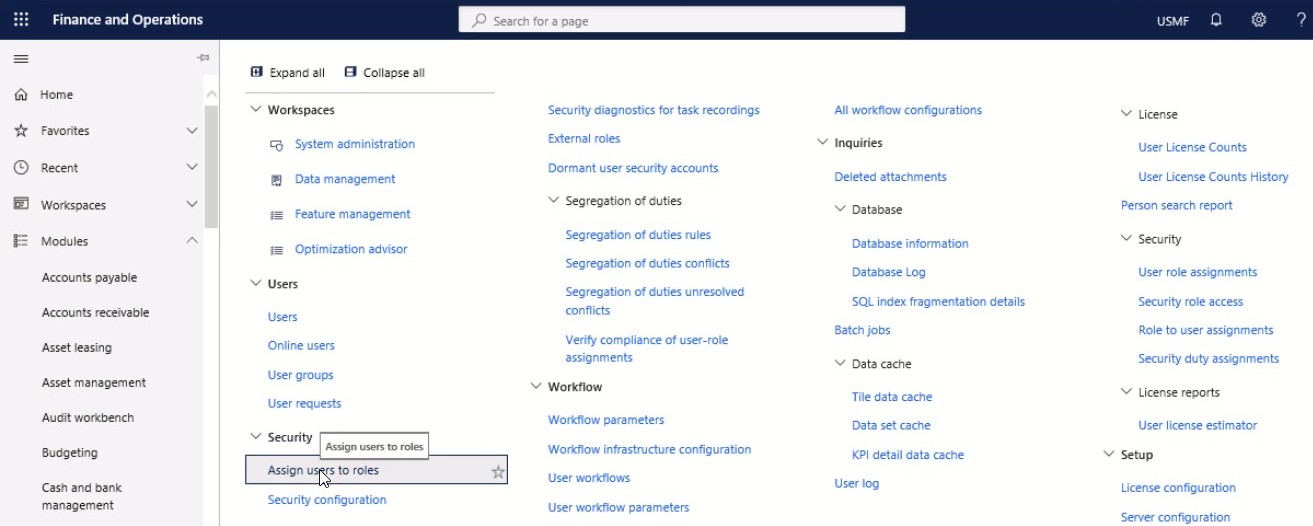This screenshot has width=1313, height=526.
Task: Open License configuration link
Action: click(x=1178, y=488)
